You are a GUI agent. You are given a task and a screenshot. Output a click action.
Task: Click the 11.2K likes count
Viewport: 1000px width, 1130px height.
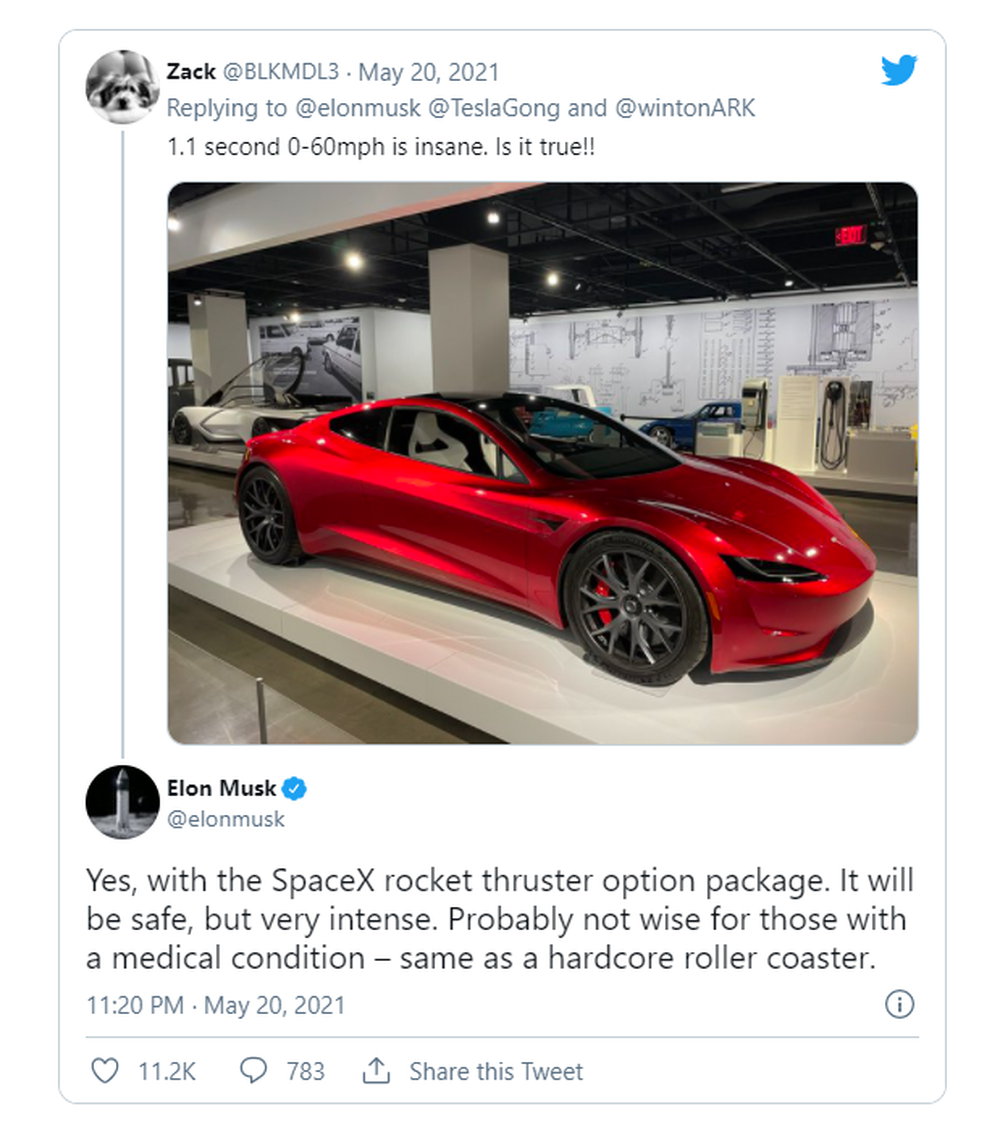[167, 1071]
